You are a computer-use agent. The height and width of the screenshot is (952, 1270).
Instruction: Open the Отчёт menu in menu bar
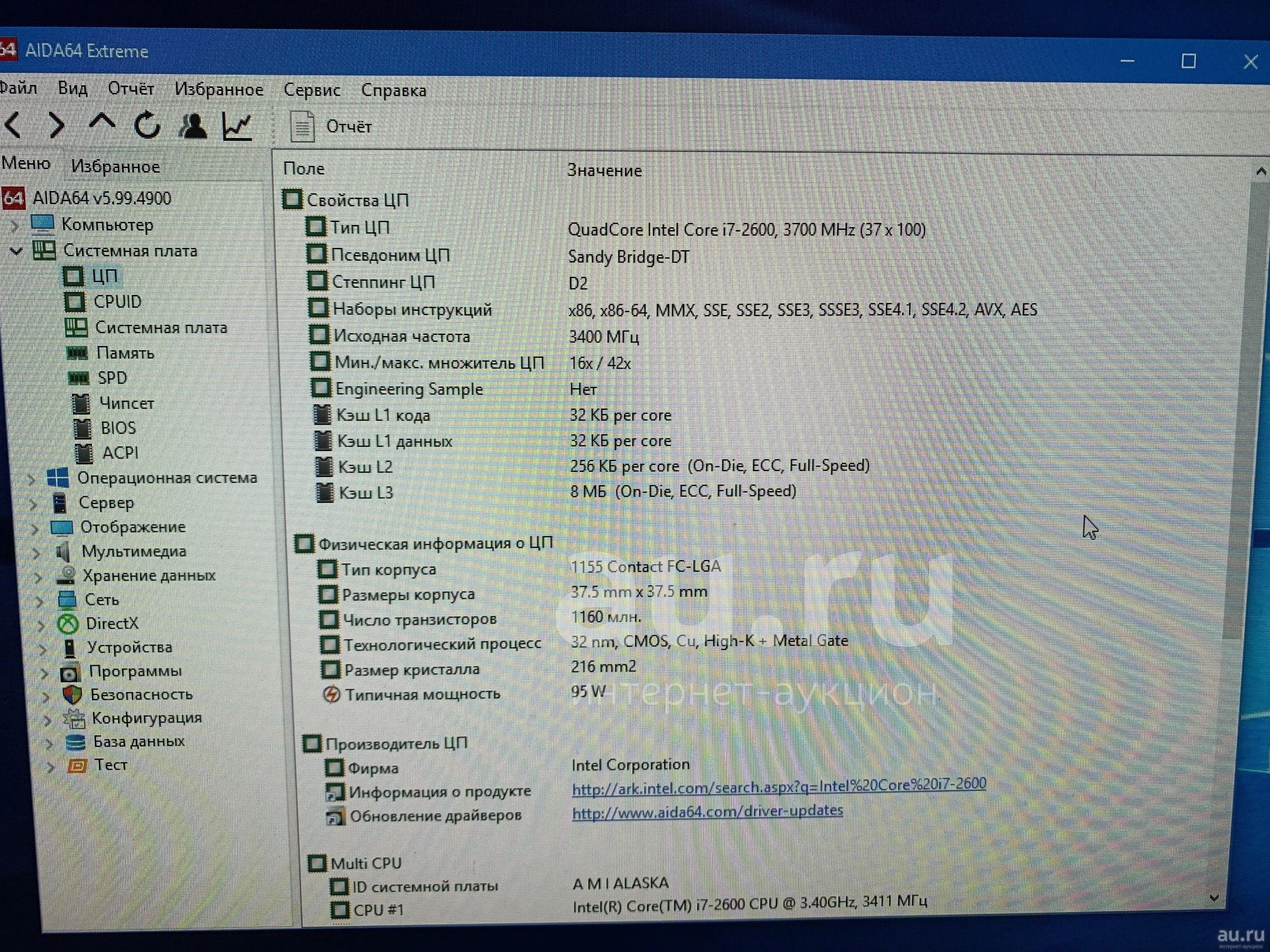(131, 89)
